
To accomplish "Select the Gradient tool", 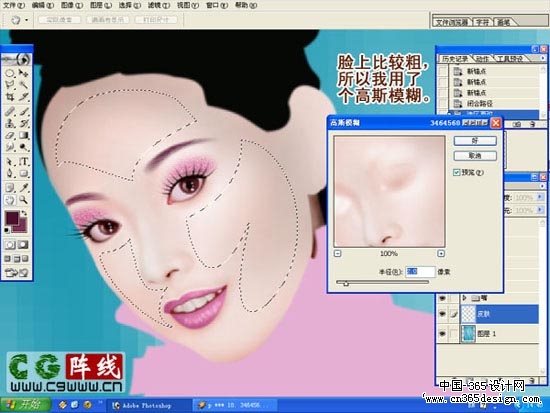I will click(x=24, y=135).
